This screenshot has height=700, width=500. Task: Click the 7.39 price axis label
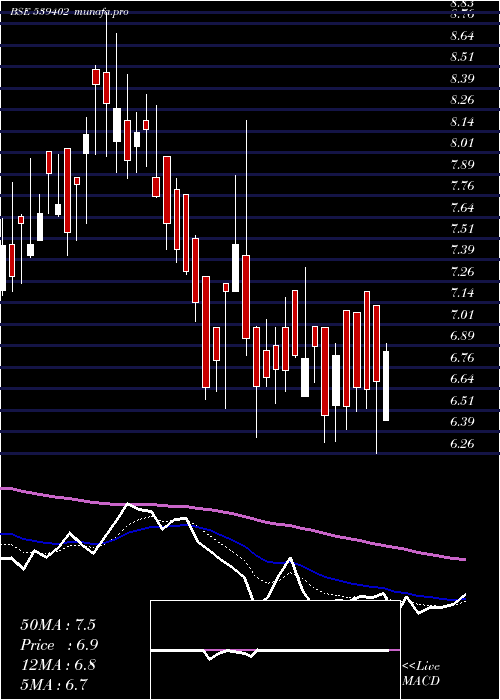pos(462,249)
